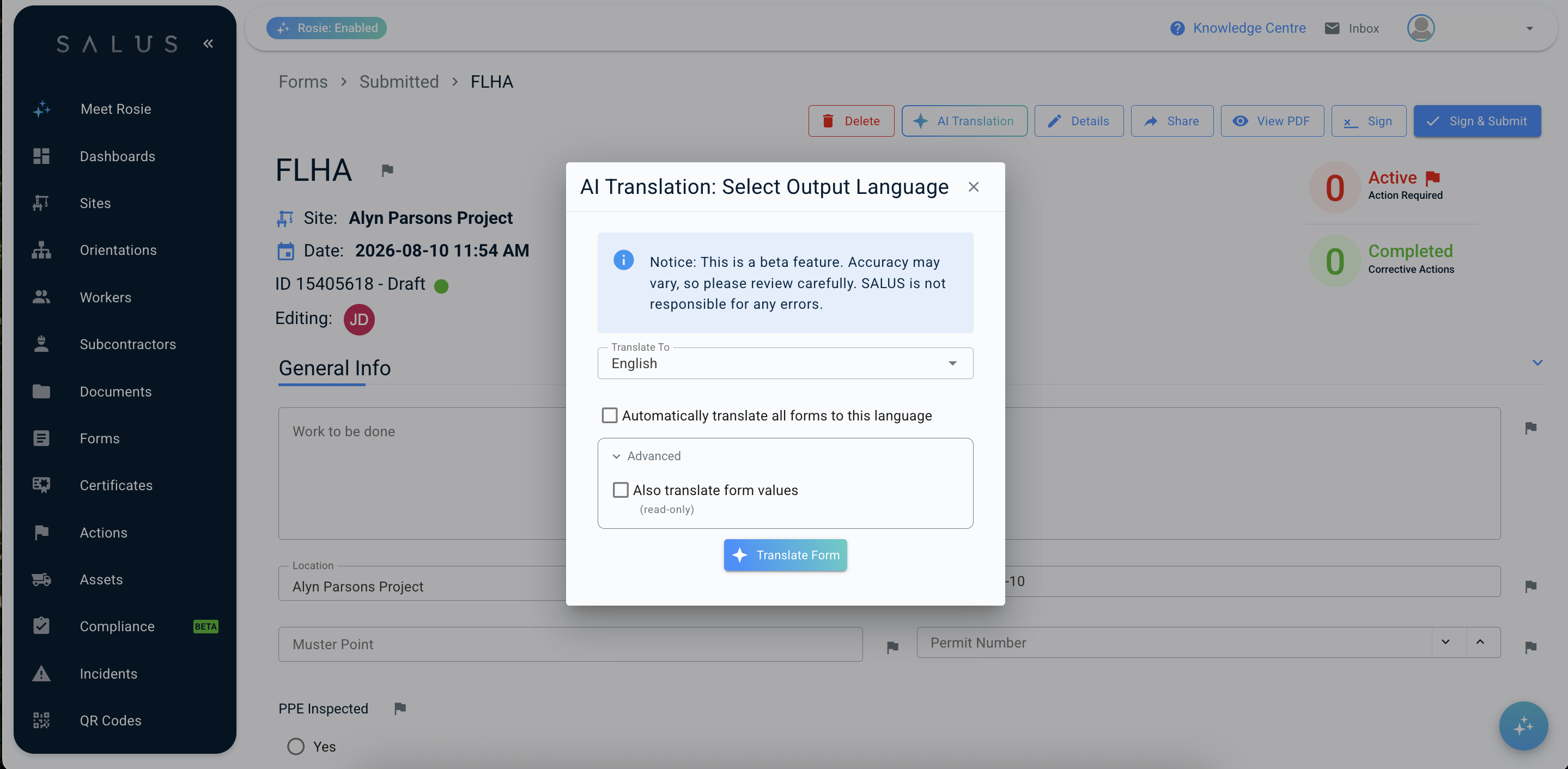Image resolution: width=1568 pixels, height=769 pixels.
Task: Go to the Incidents page
Action: (108, 674)
